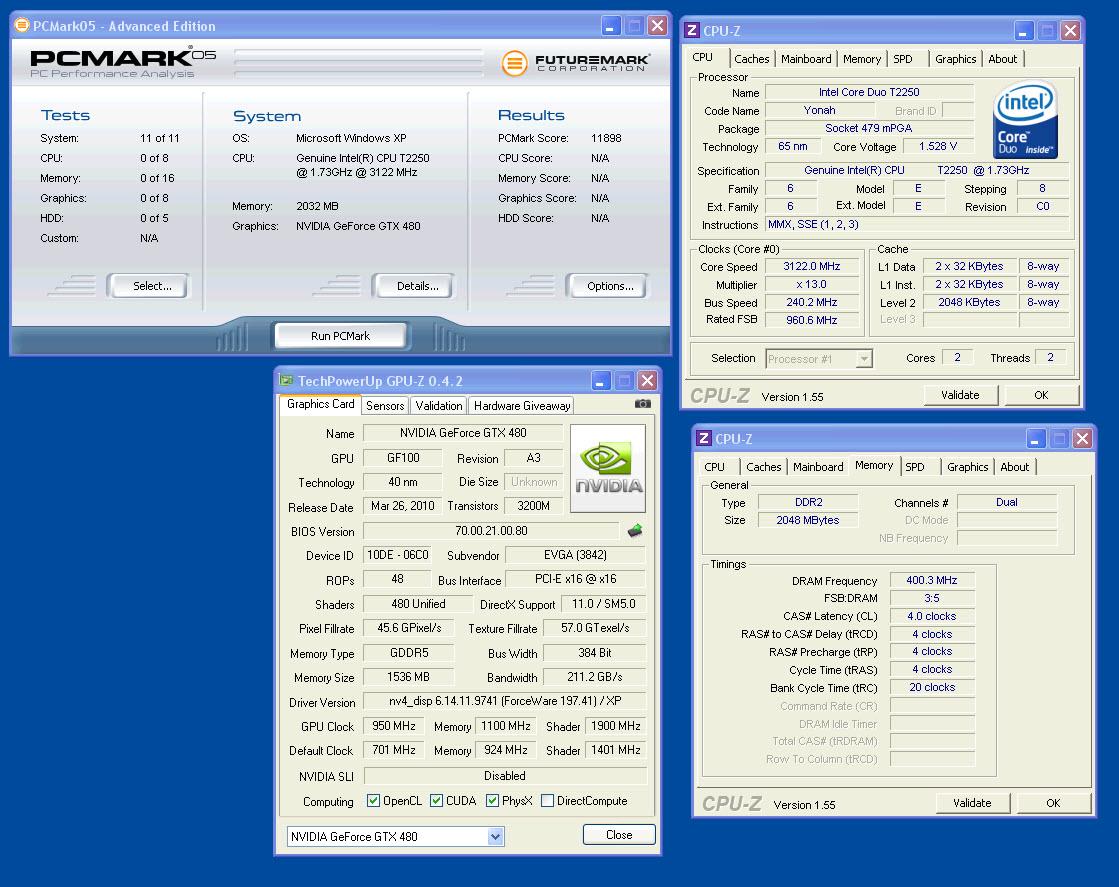1119x887 pixels.
Task: Minimize the GPU-Z window
Action: coord(600,380)
